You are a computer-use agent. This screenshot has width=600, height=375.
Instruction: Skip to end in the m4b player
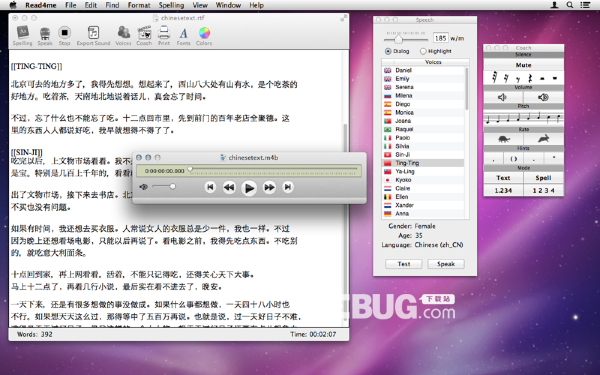pyautogui.click(x=288, y=187)
